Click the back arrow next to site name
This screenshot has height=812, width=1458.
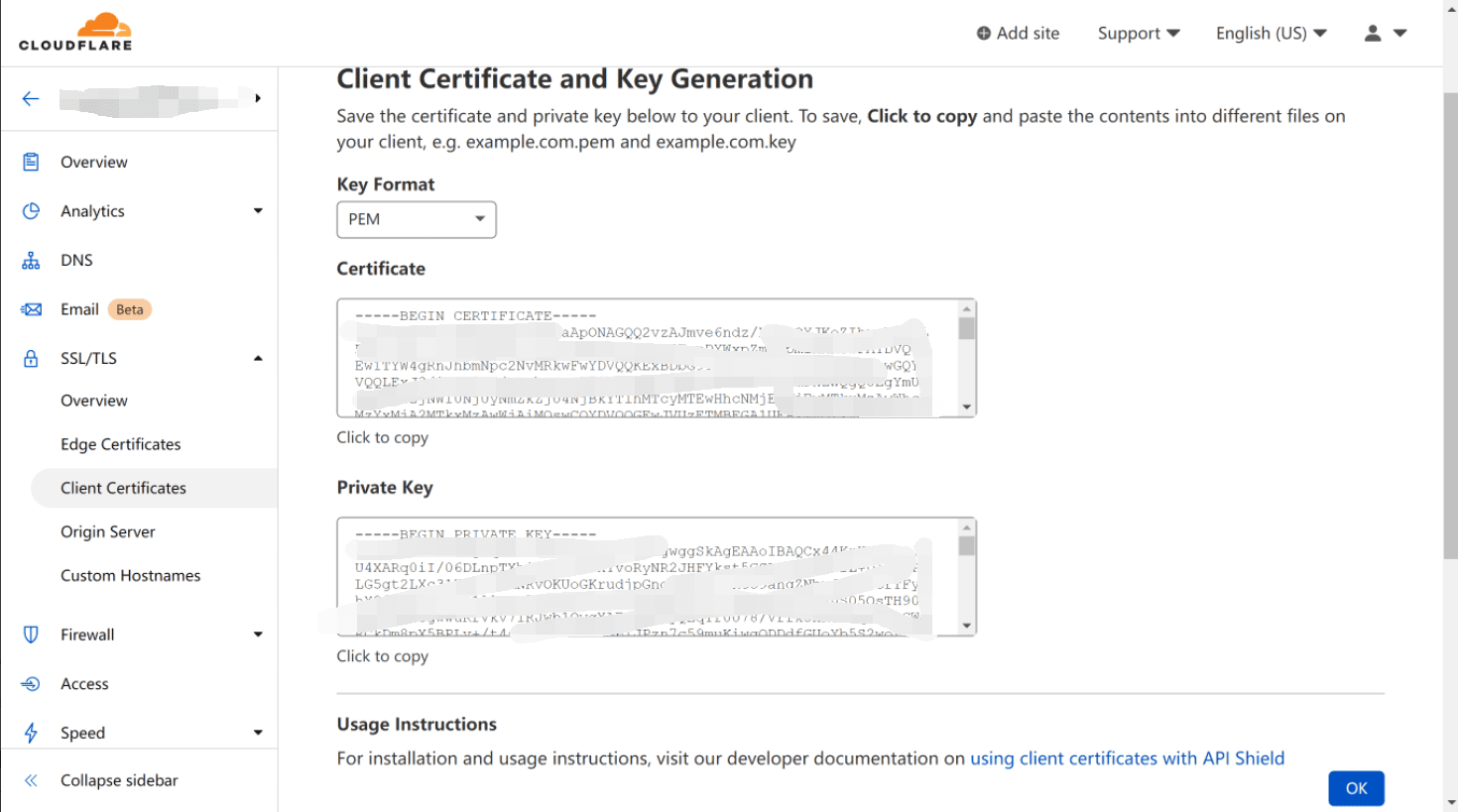(30, 98)
